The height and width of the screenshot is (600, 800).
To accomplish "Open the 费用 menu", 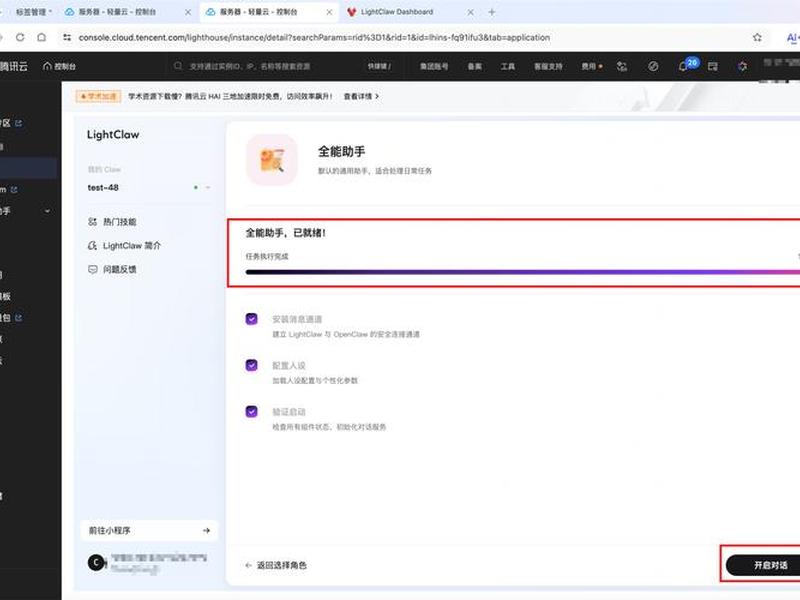I will (x=591, y=66).
